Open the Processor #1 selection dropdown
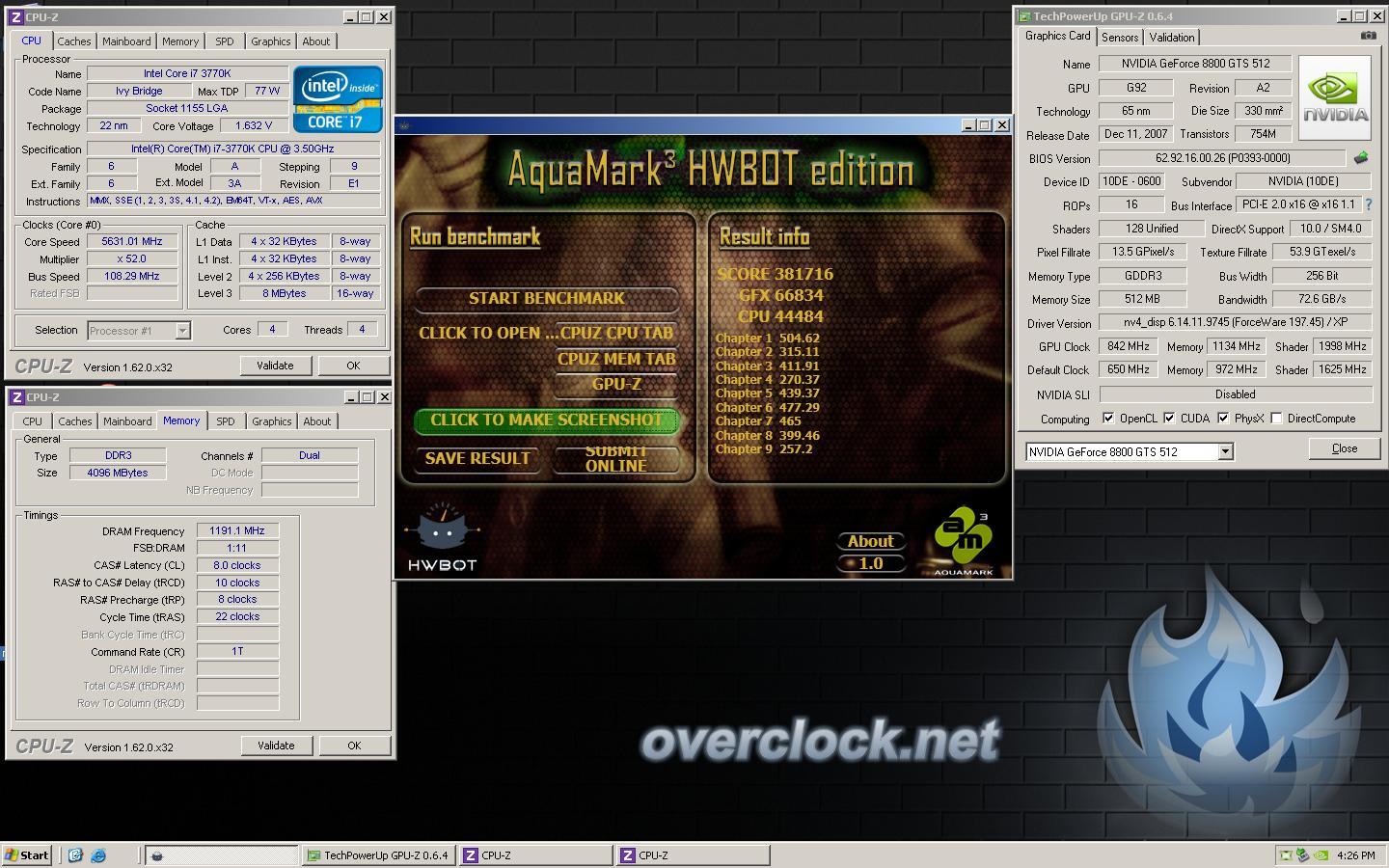 click(182, 331)
